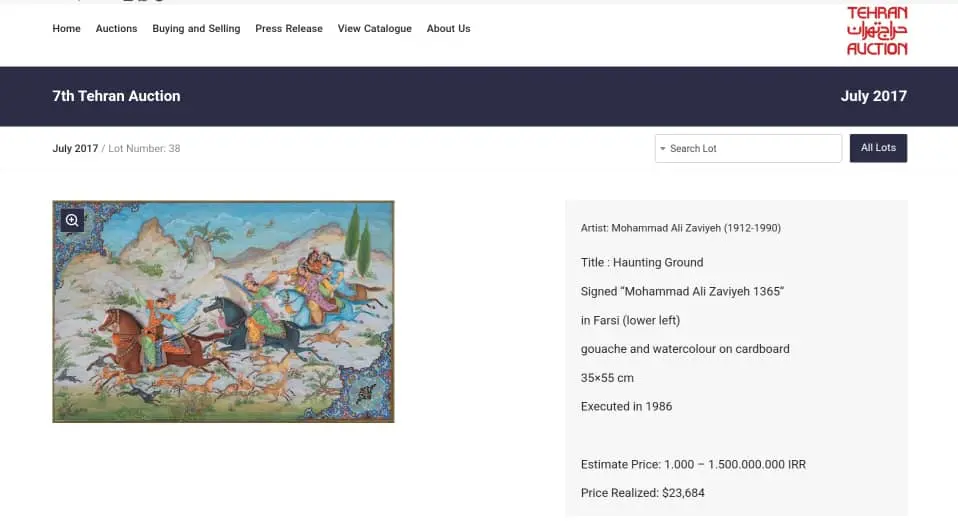
Task: Click into the Search Lot field
Action: click(x=748, y=148)
